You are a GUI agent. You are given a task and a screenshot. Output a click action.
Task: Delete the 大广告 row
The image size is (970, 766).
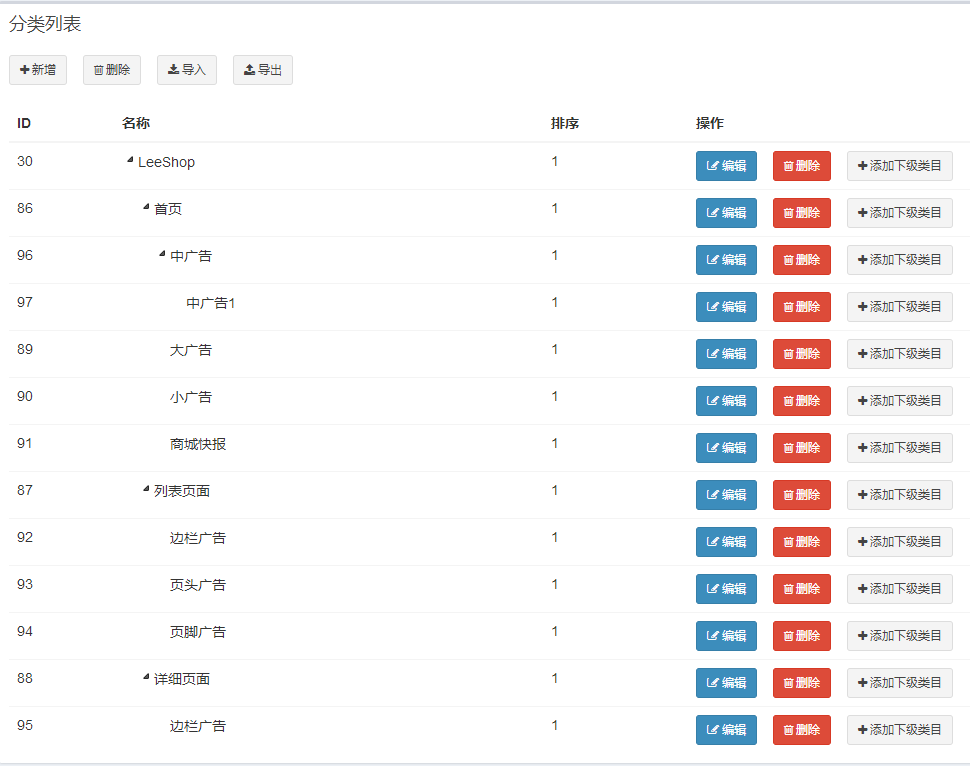[x=802, y=354]
